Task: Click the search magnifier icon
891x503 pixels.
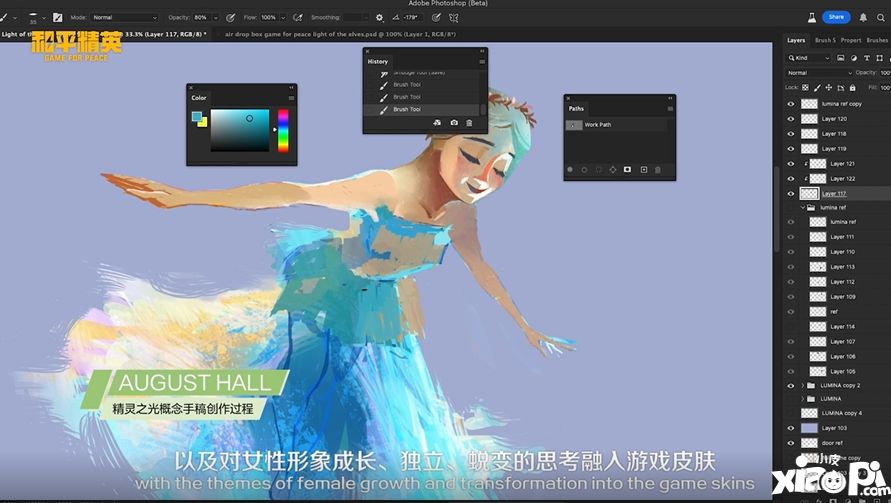Action: [880, 18]
